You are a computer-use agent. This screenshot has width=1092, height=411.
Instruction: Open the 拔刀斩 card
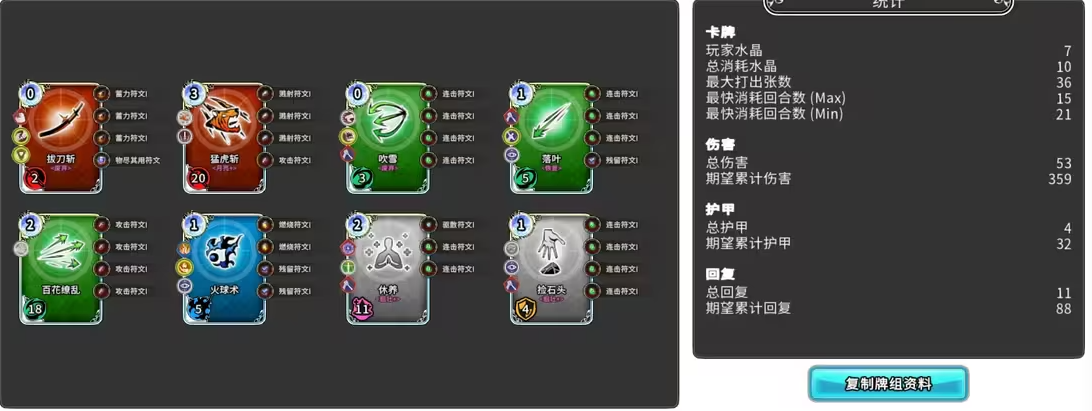pyautogui.click(x=61, y=137)
